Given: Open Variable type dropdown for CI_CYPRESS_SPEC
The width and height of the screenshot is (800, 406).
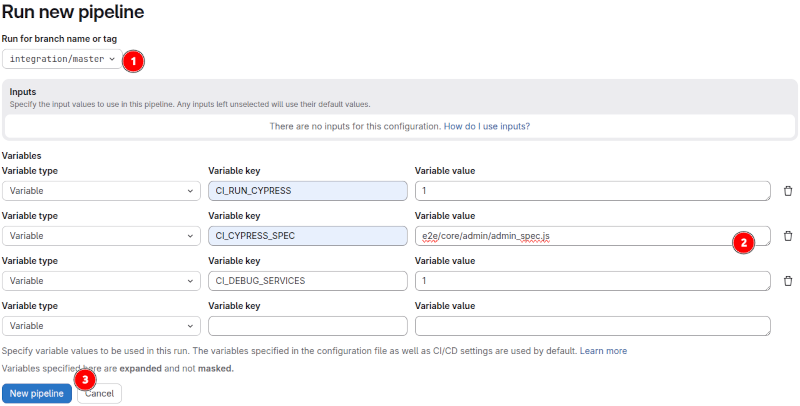Looking at the screenshot, I should [101, 236].
